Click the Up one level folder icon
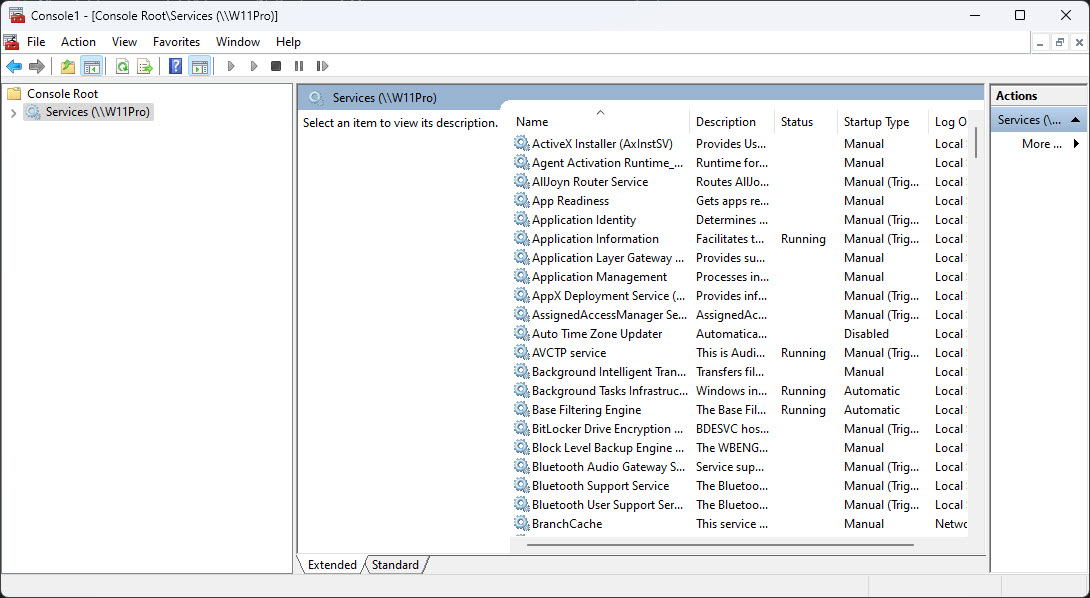The width and height of the screenshot is (1090, 598). pyautogui.click(x=67, y=66)
